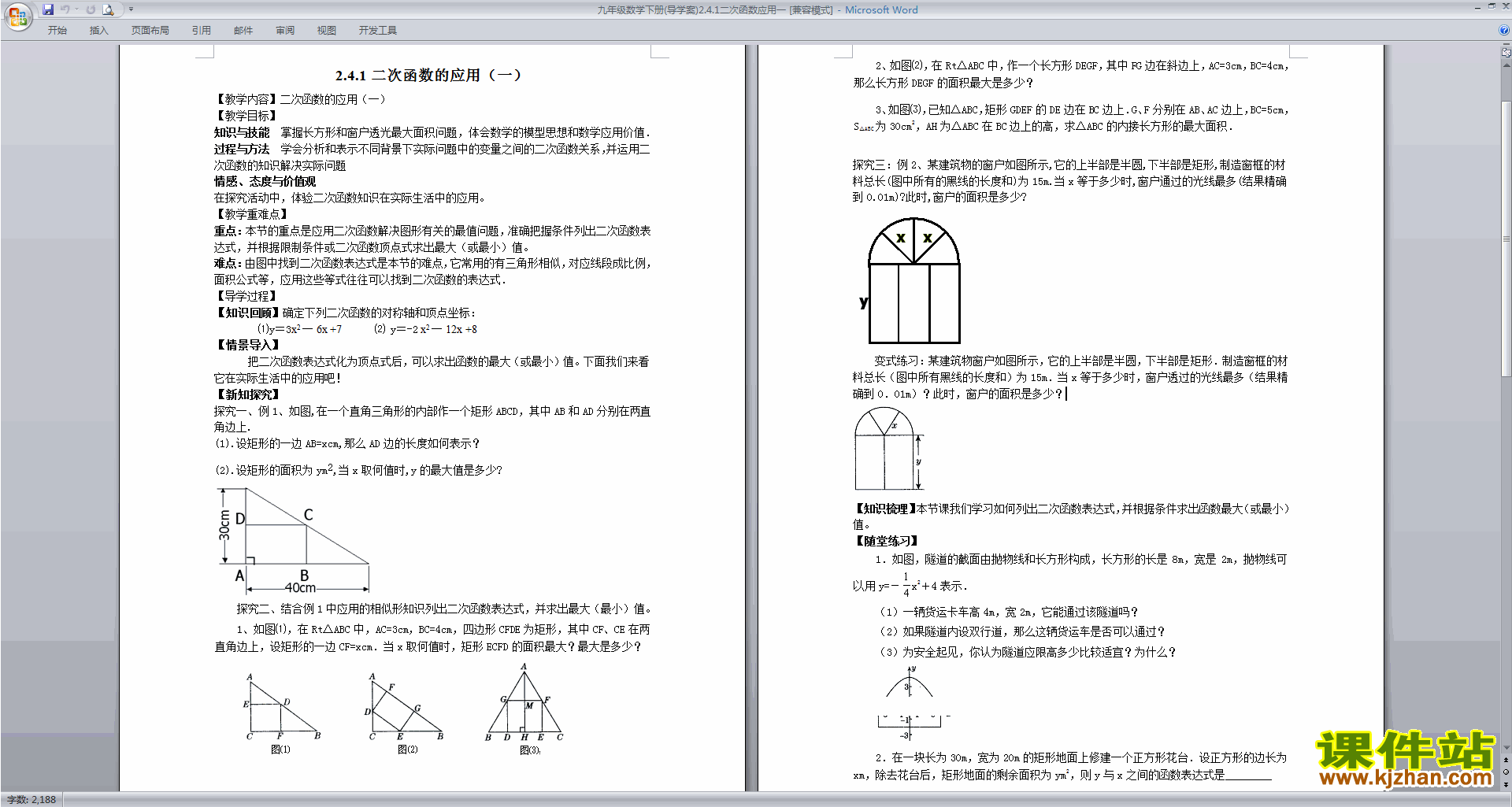Image resolution: width=1512 pixels, height=807 pixels.
Task: Click the Select Browse Object circle button
Action: pos(1506,772)
